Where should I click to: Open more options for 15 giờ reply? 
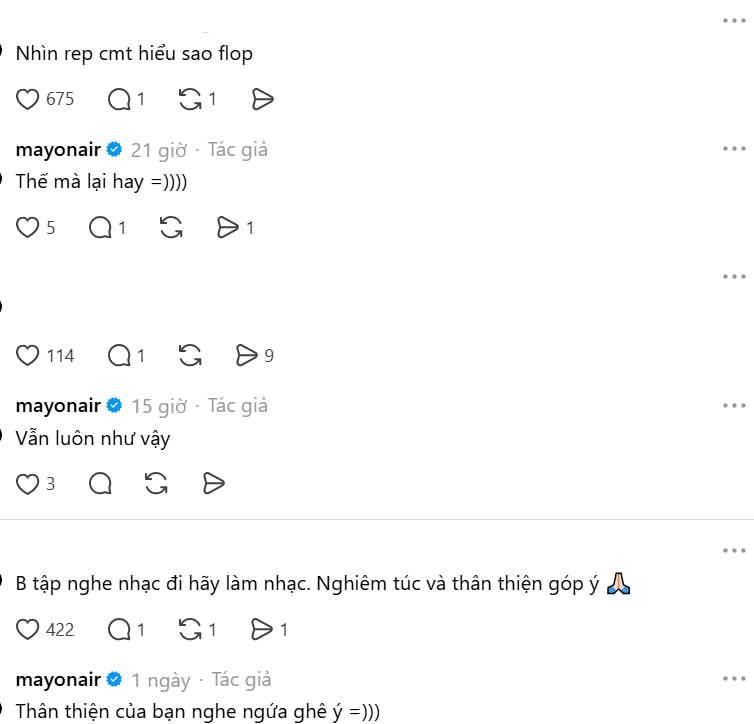click(x=734, y=406)
